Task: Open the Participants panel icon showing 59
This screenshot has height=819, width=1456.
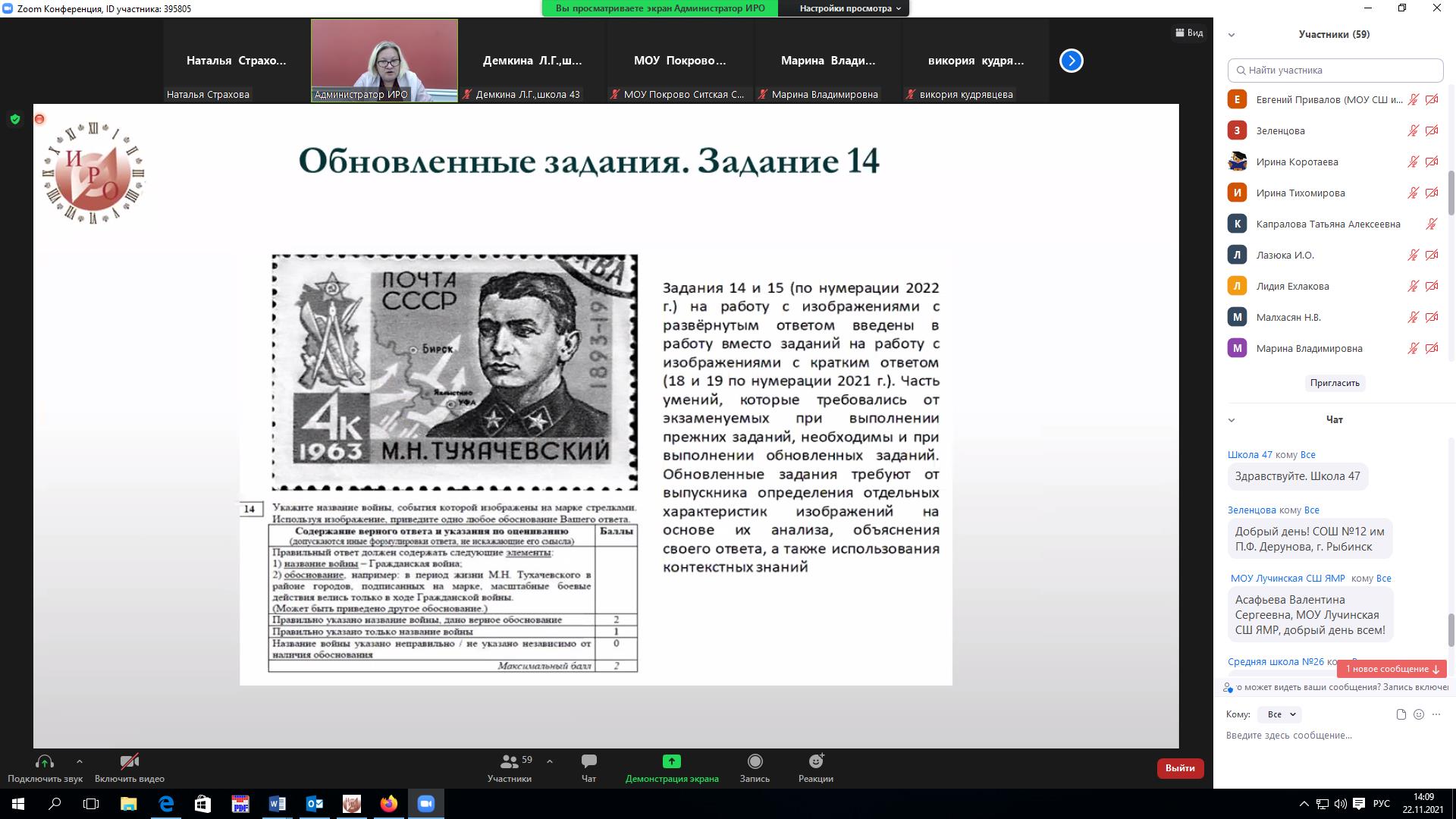Action: [x=510, y=761]
